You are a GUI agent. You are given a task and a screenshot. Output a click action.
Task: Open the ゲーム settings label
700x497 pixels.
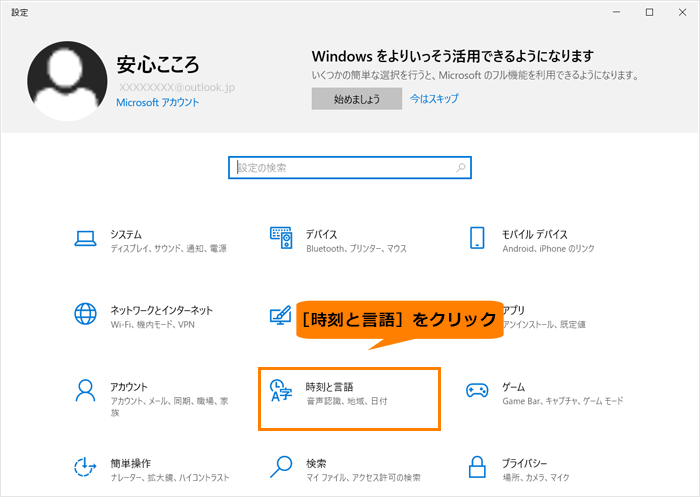[x=513, y=387]
